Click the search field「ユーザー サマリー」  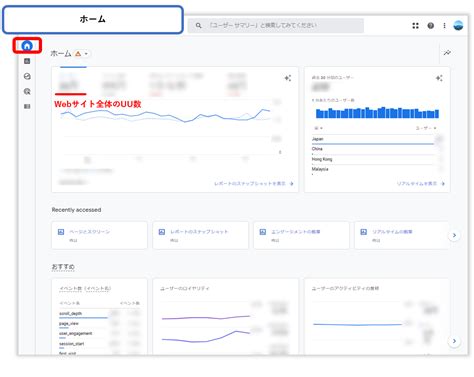(276, 25)
